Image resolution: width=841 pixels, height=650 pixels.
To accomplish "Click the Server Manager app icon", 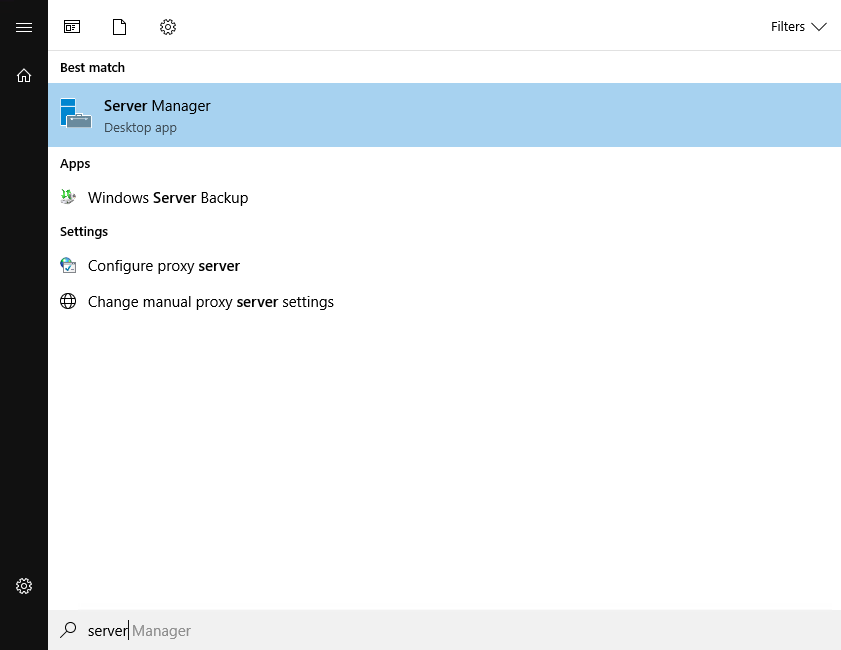I will tap(76, 113).
